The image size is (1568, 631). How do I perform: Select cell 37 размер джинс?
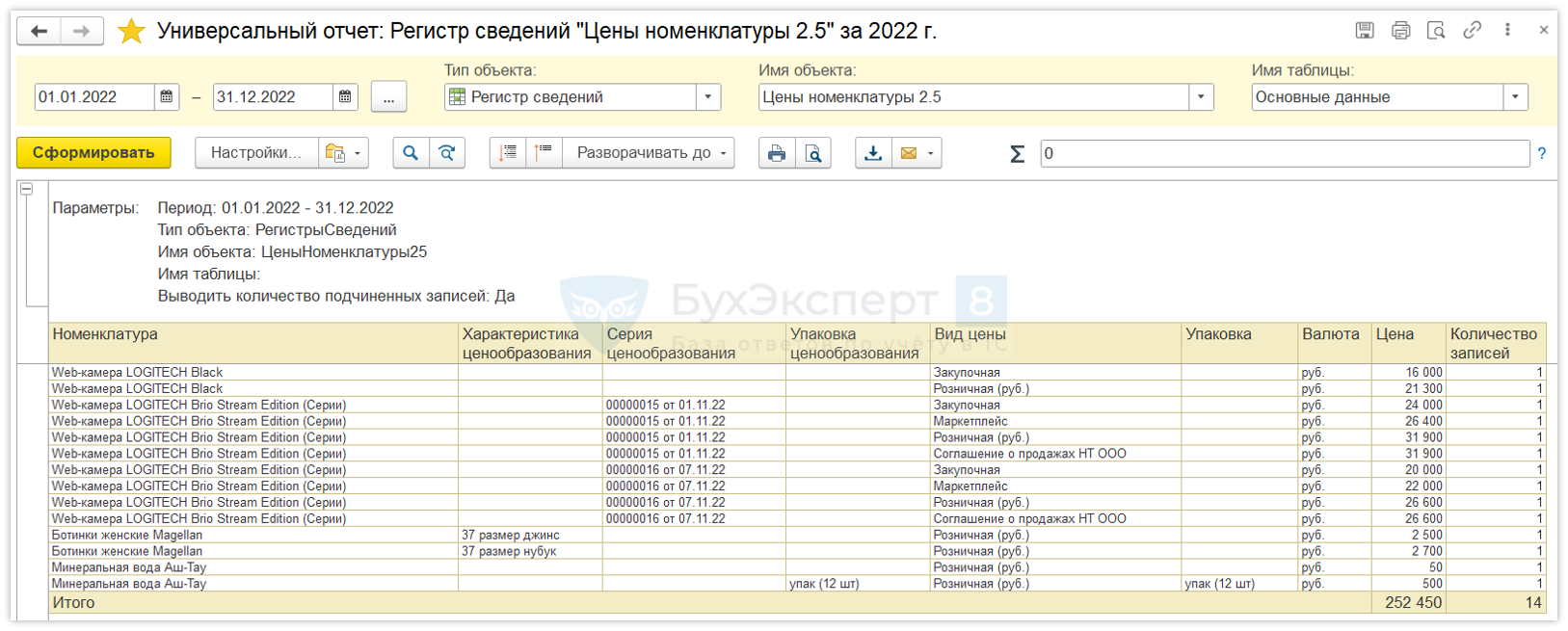(x=530, y=535)
